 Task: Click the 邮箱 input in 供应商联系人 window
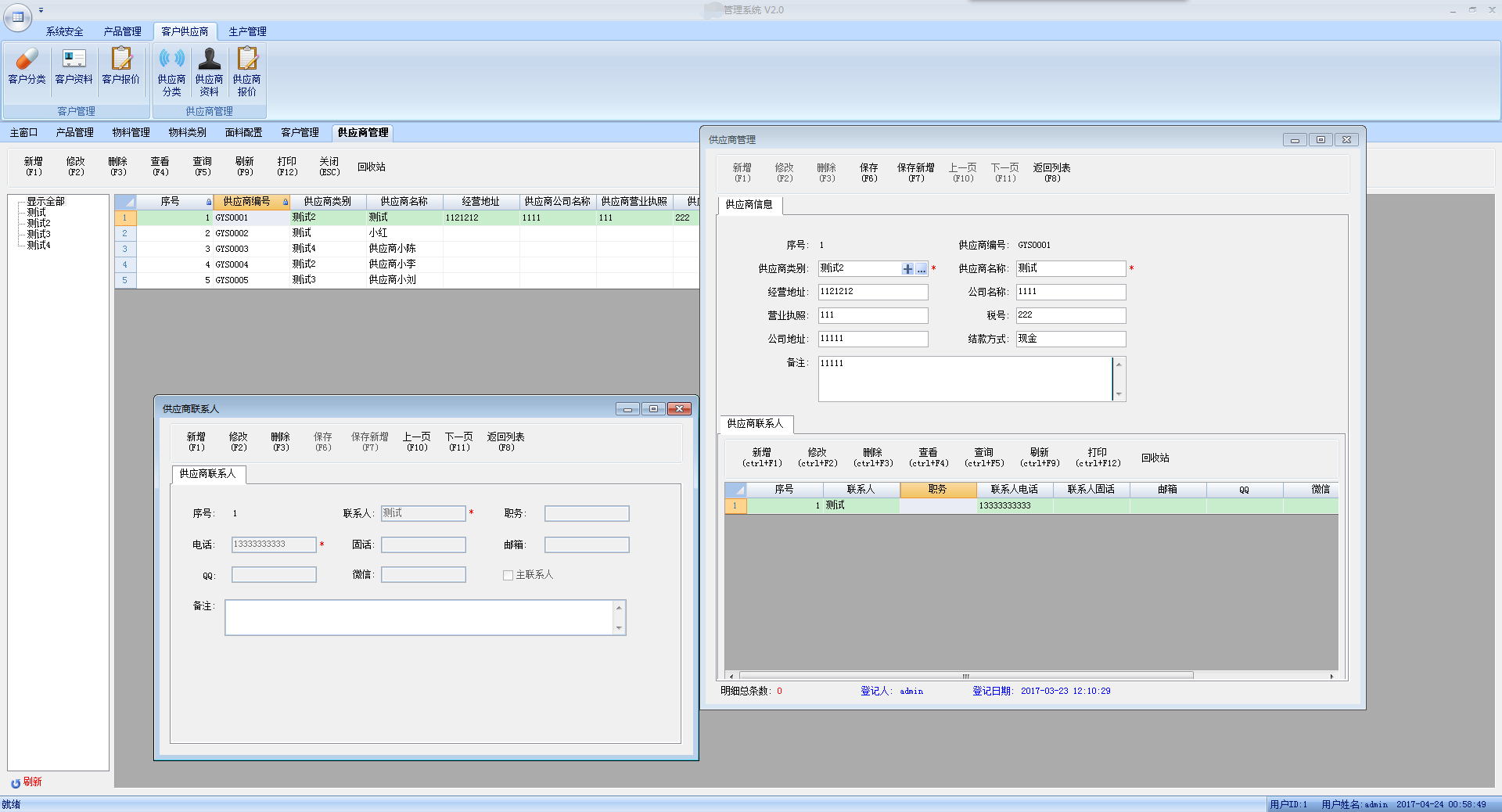pyautogui.click(x=587, y=545)
